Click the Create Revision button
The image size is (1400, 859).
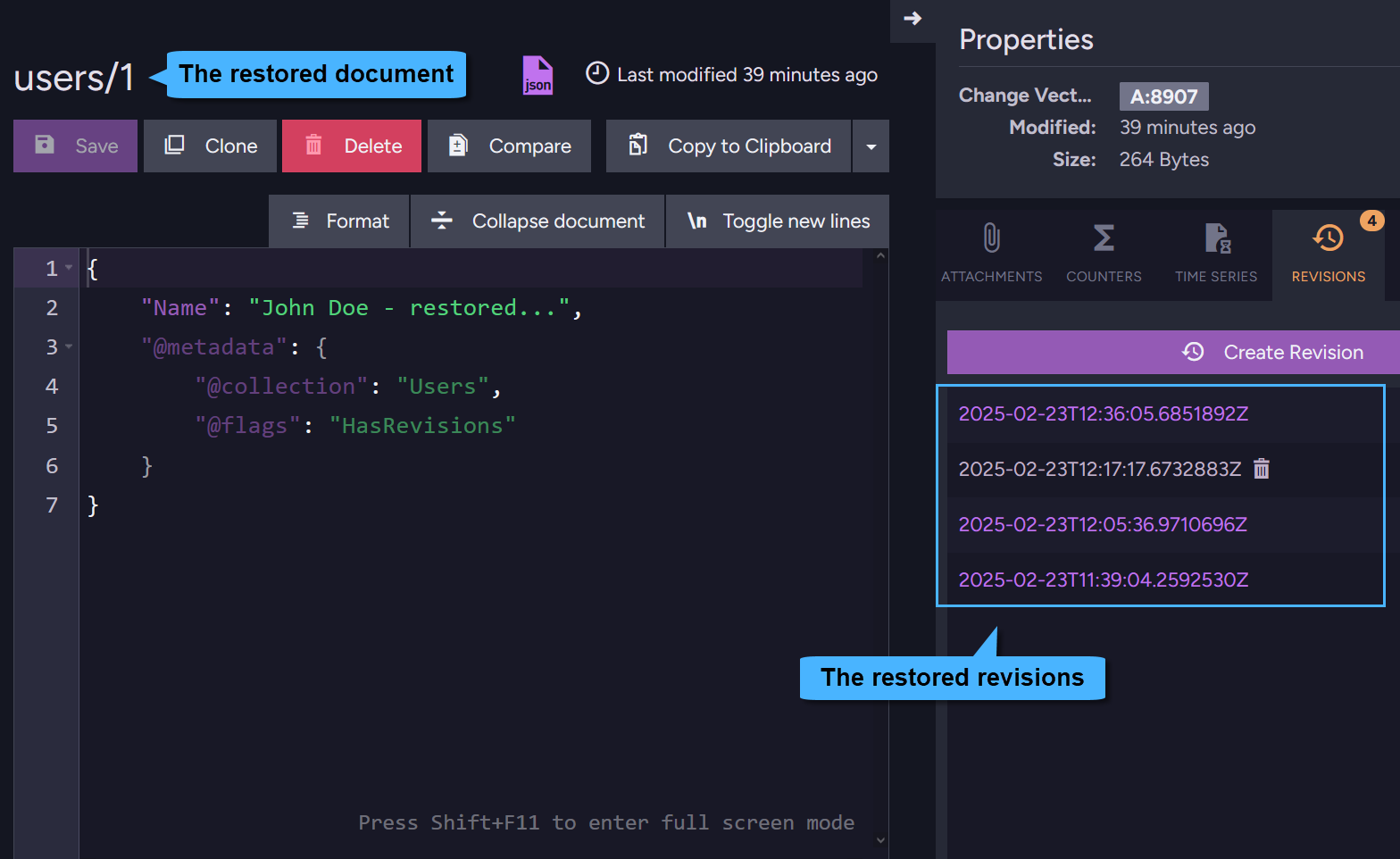click(x=1173, y=353)
